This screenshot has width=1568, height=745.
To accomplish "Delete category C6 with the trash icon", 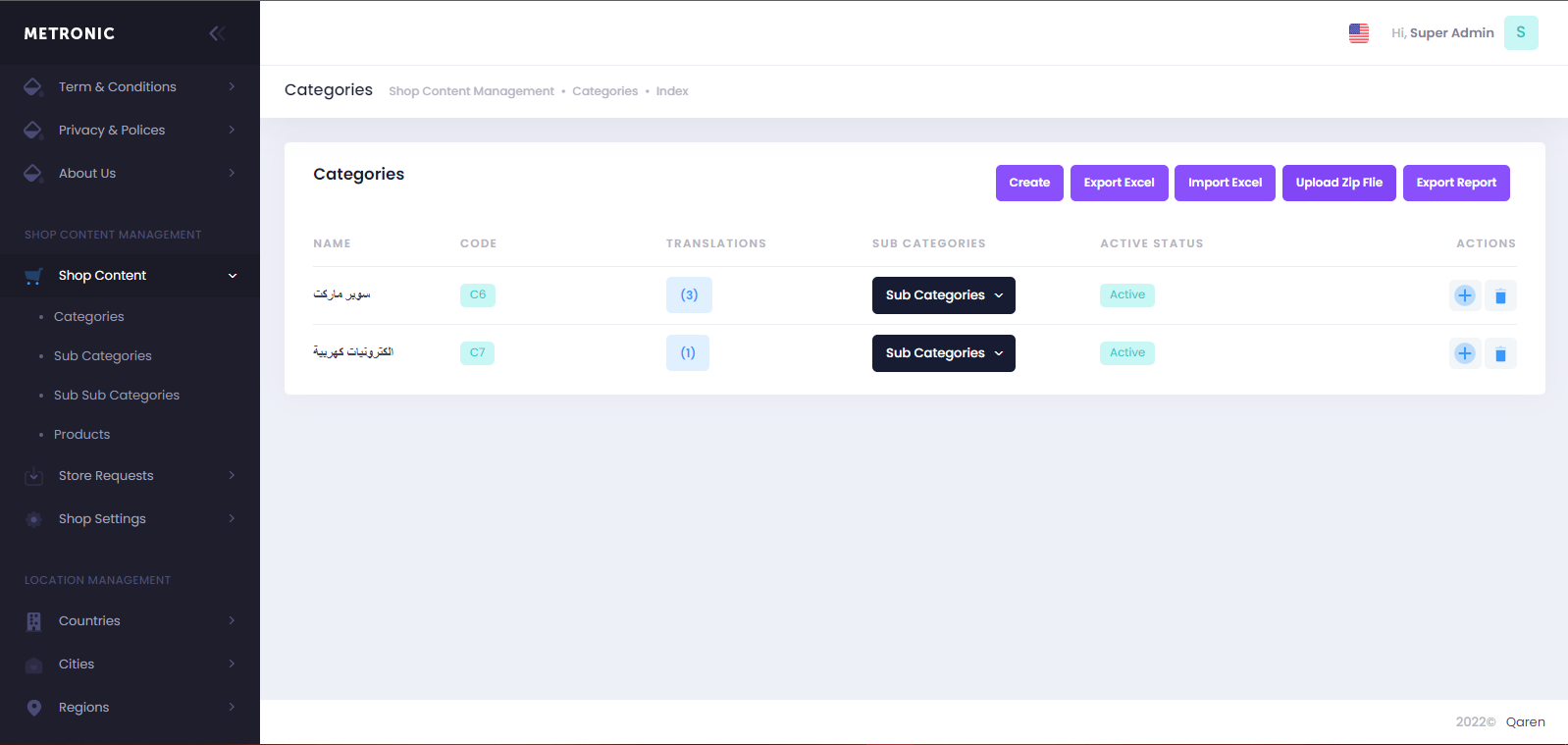I will pyautogui.click(x=1500, y=295).
